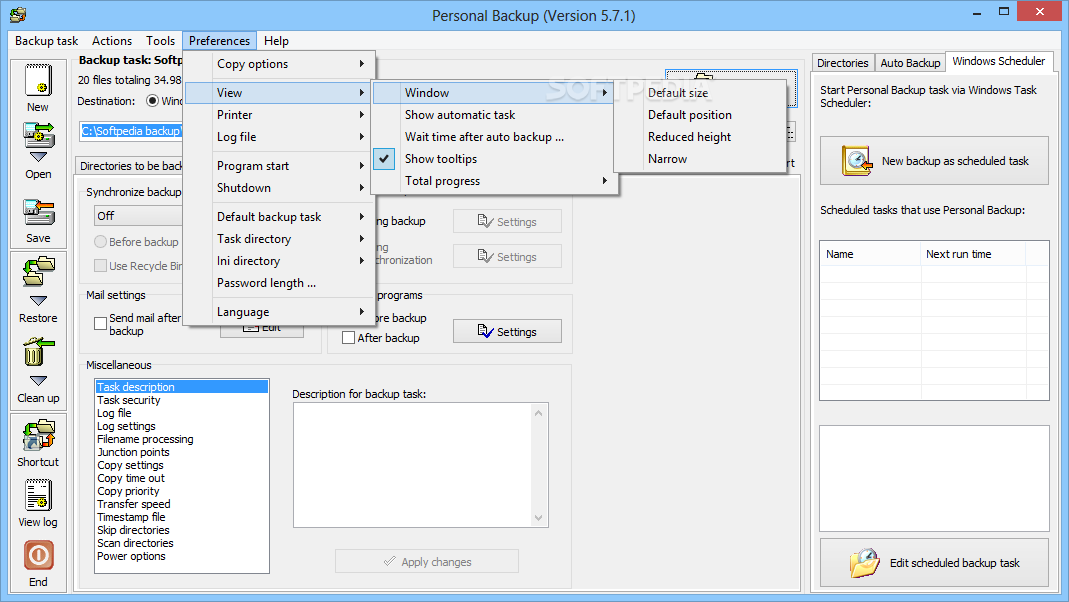The height and width of the screenshot is (602, 1069).
Task: Expand the Copy options submenu
Action: [279, 63]
